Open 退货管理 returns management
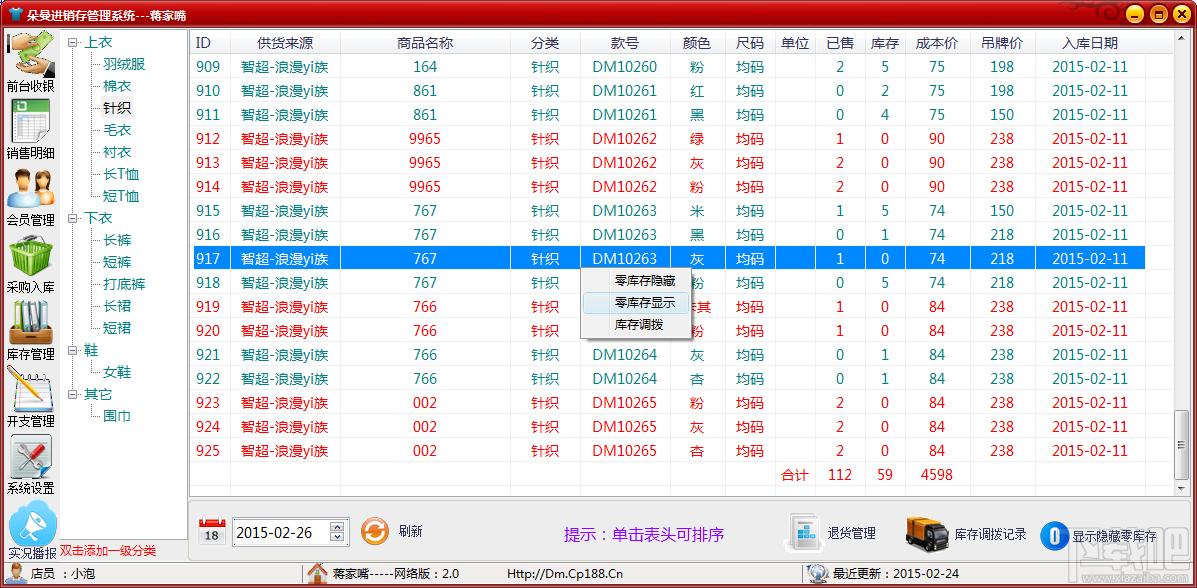This screenshot has height=588, width=1197. tap(833, 533)
